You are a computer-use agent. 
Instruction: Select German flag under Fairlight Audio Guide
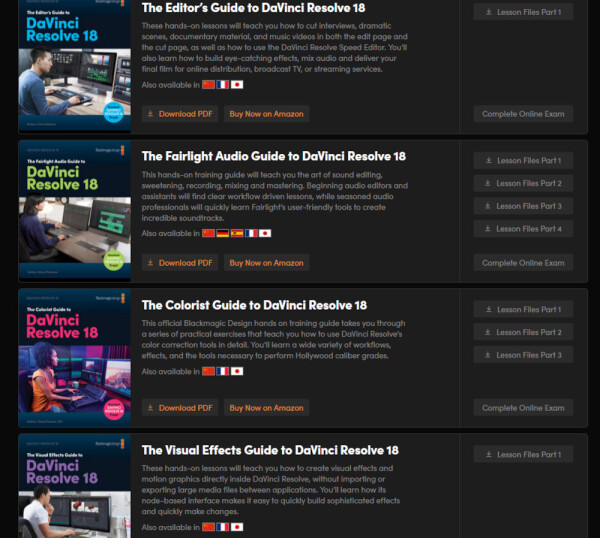coord(223,233)
